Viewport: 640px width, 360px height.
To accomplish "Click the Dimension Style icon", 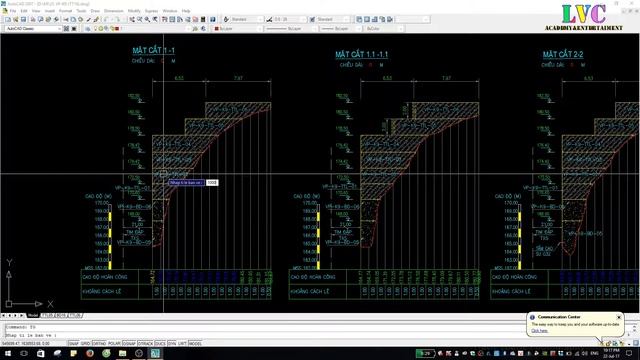I will (x=269, y=19).
